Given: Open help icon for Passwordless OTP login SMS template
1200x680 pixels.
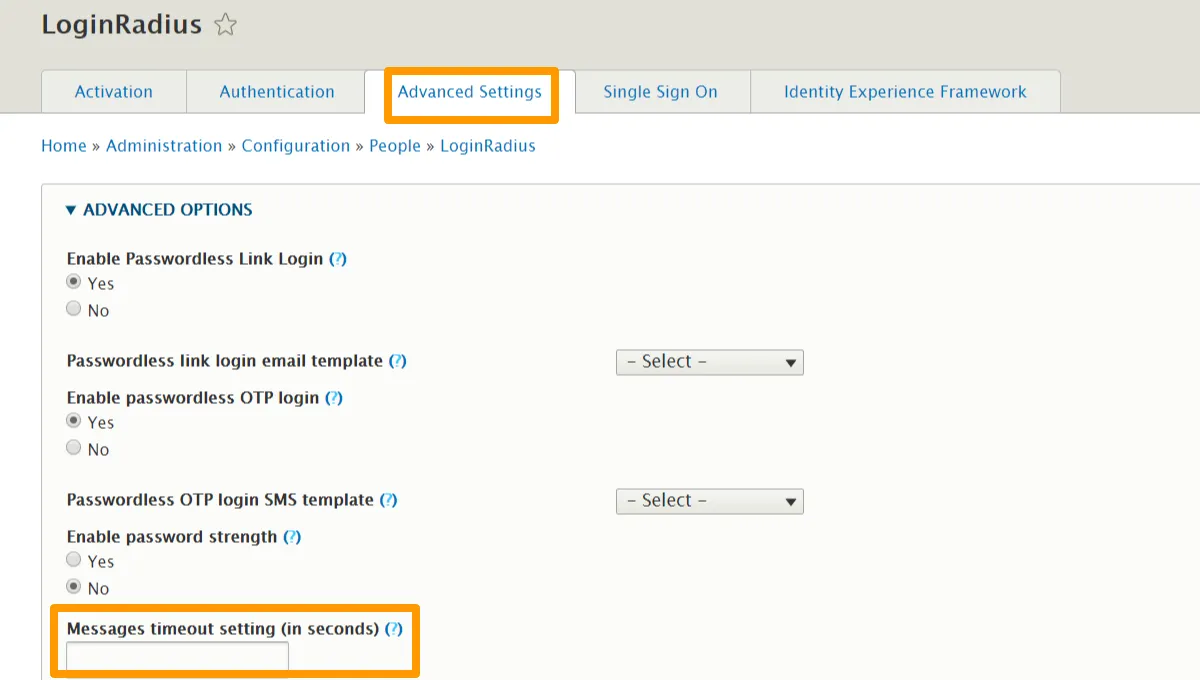Looking at the screenshot, I should point(389,500).
